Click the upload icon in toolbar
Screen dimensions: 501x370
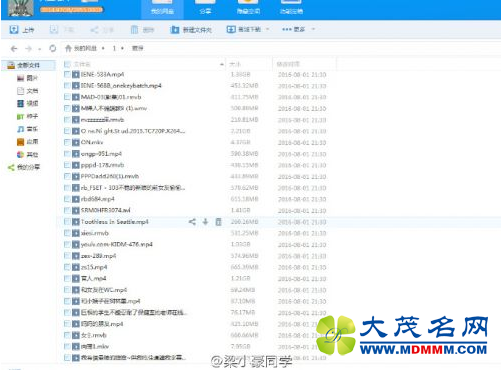pyautogui.click(x=14, y=30)
